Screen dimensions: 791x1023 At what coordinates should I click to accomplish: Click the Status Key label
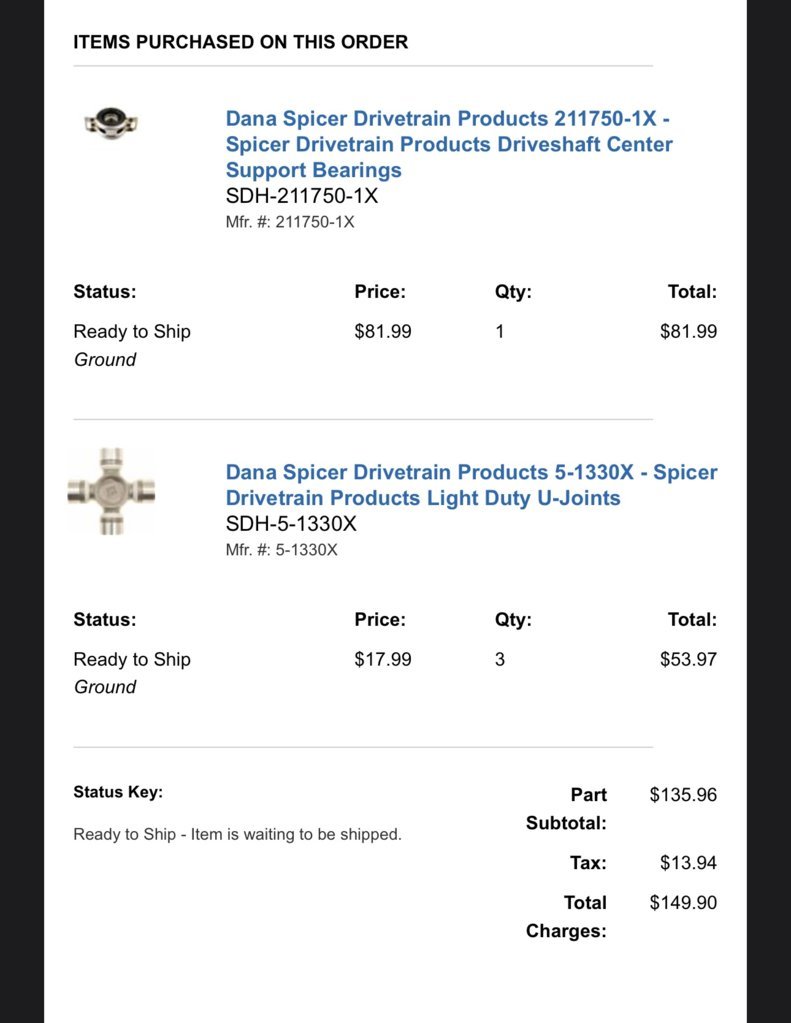point(118,792)
